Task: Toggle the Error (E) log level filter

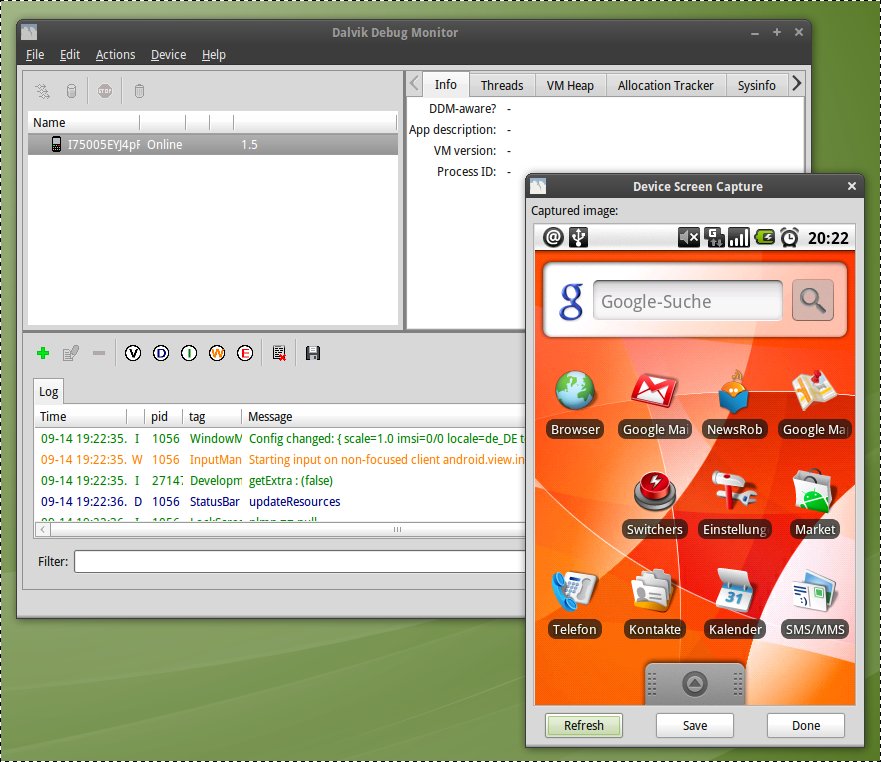Action: [x=245, y=353]
